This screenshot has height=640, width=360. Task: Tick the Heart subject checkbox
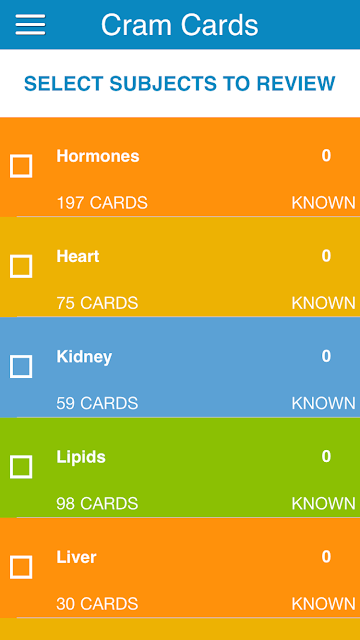point(21,267)
